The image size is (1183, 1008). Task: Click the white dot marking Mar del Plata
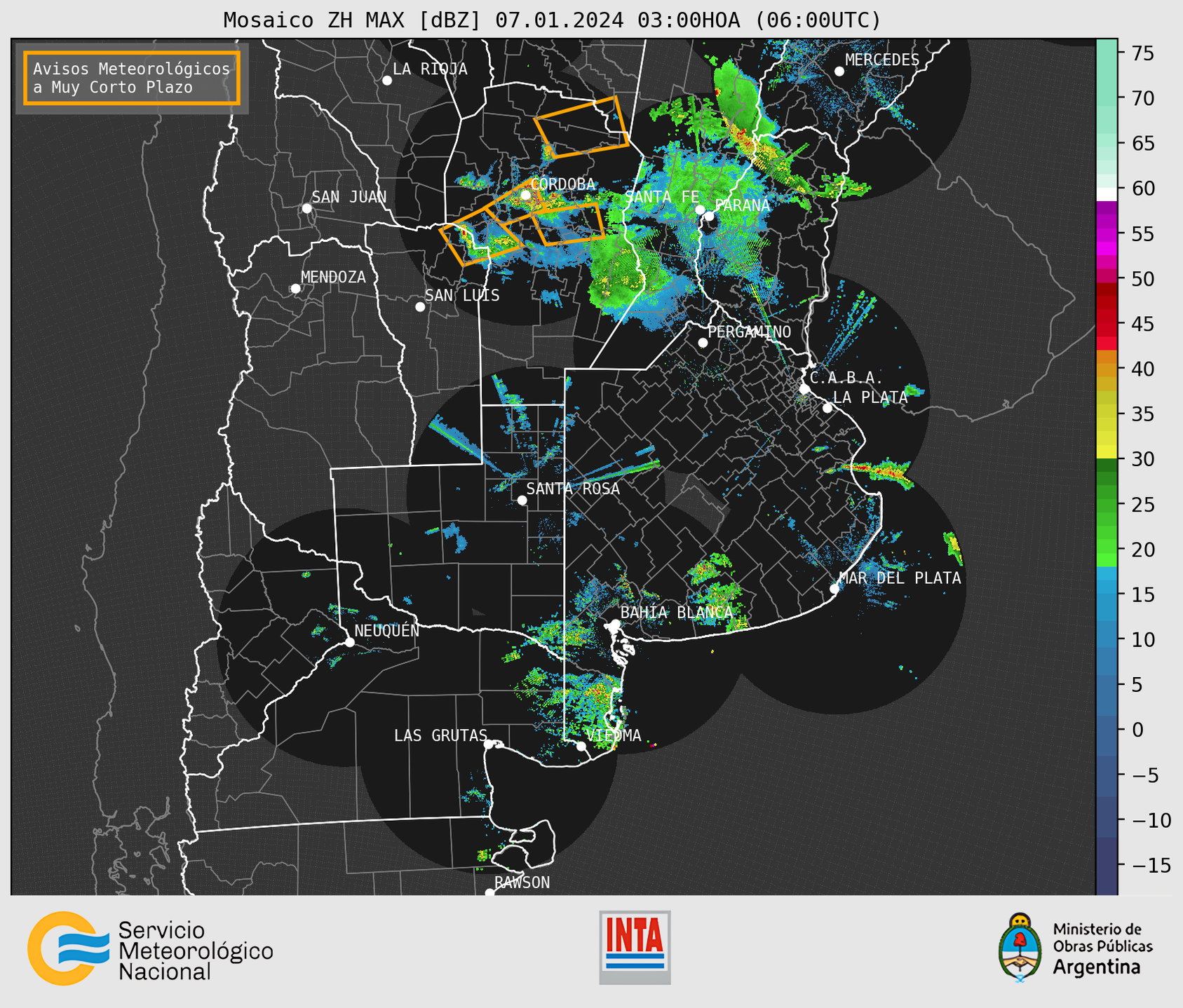pos(834,588)
